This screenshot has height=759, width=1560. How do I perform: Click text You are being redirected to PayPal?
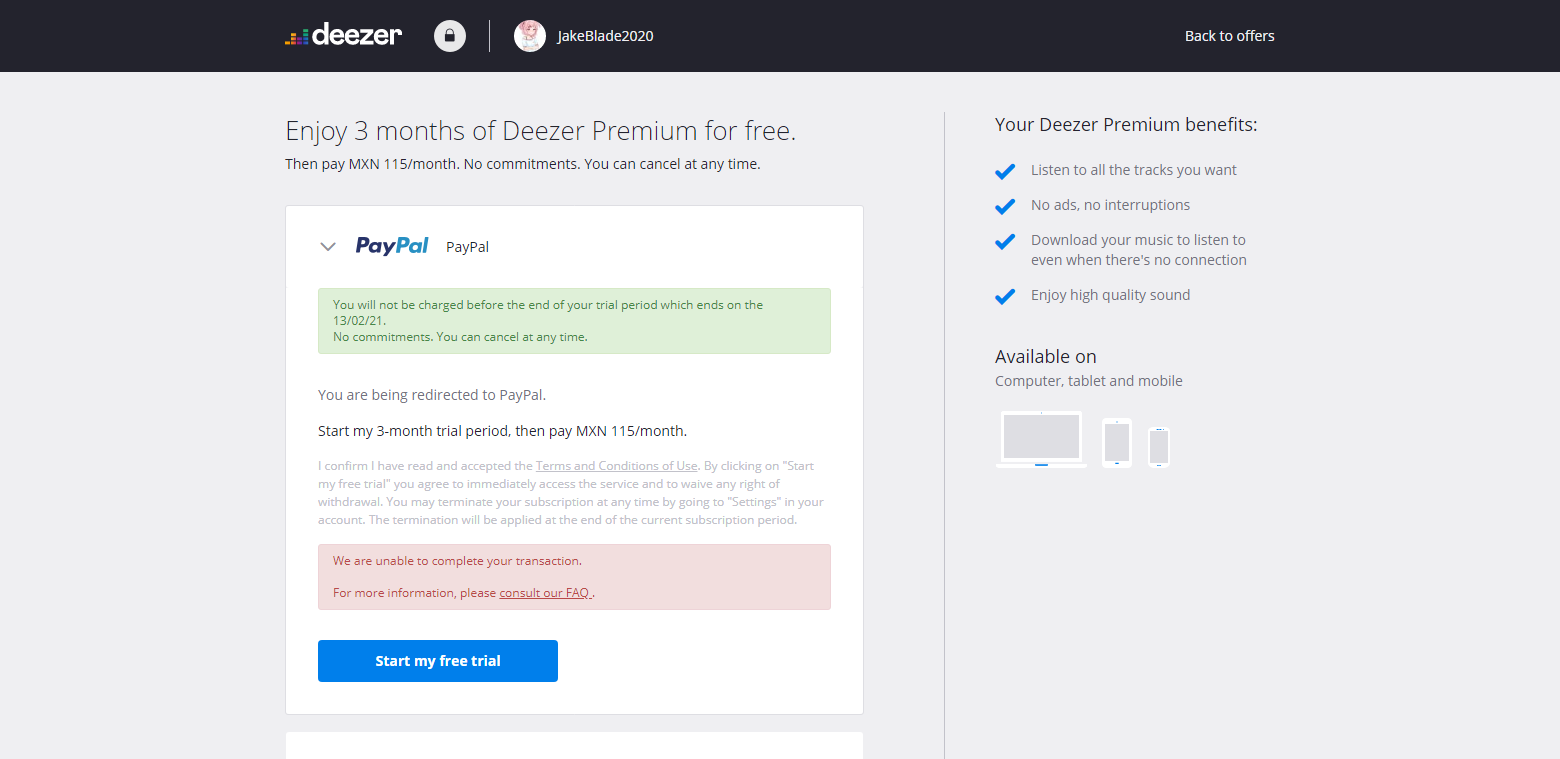click(x=432, y=395)
